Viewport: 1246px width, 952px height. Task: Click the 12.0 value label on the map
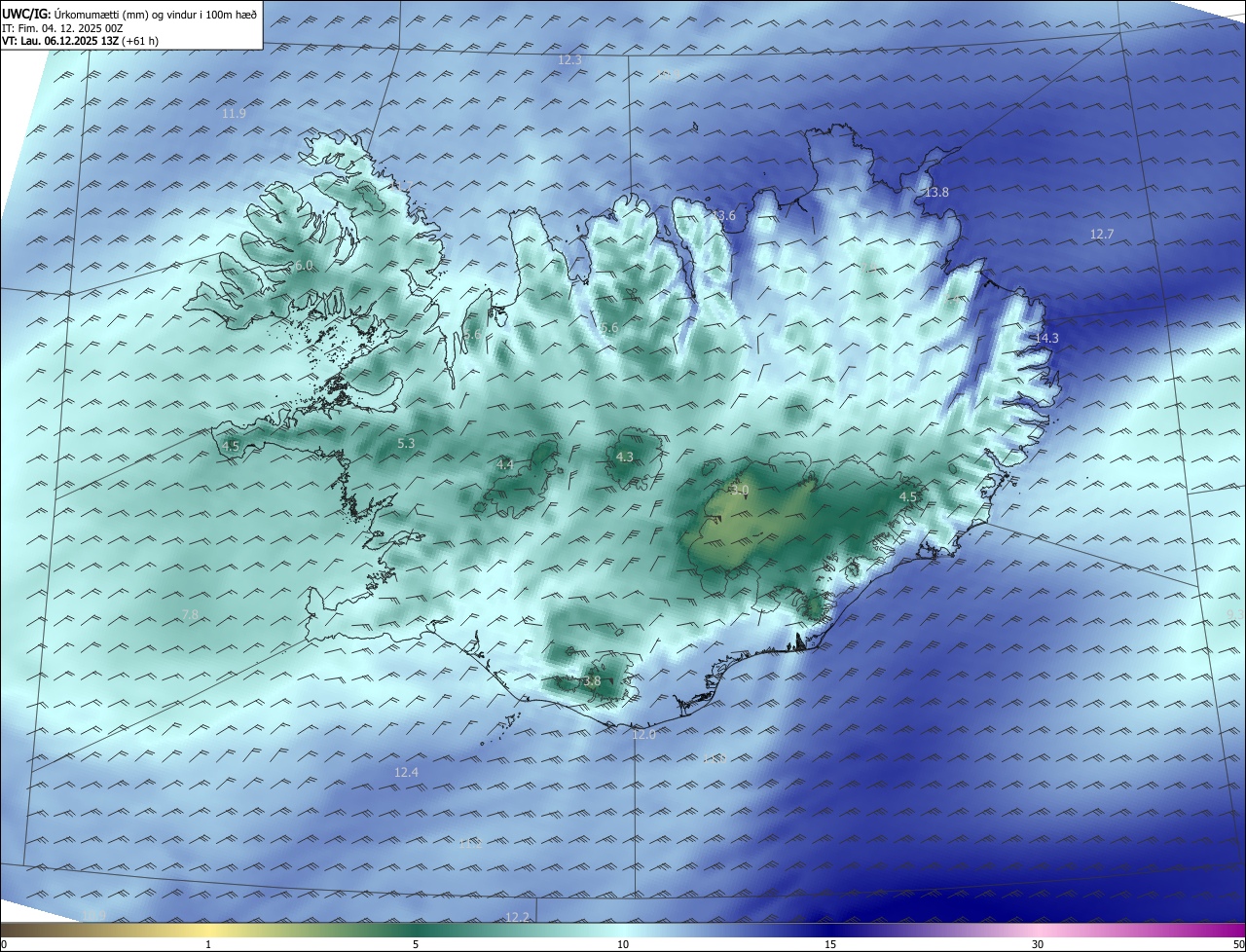644,735
